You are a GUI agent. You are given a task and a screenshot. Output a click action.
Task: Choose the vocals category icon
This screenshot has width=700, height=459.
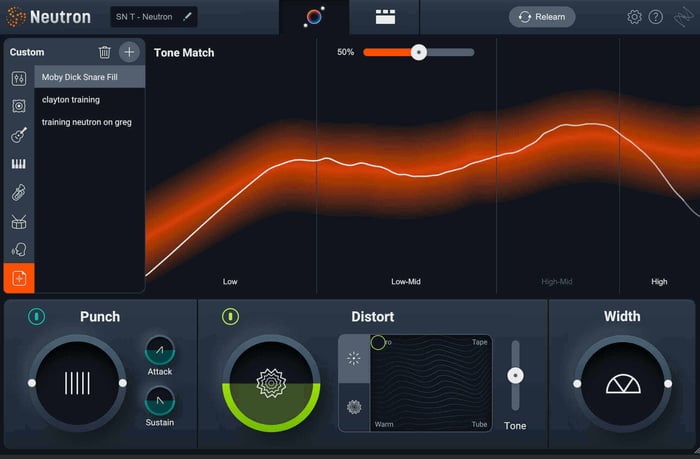19,250
